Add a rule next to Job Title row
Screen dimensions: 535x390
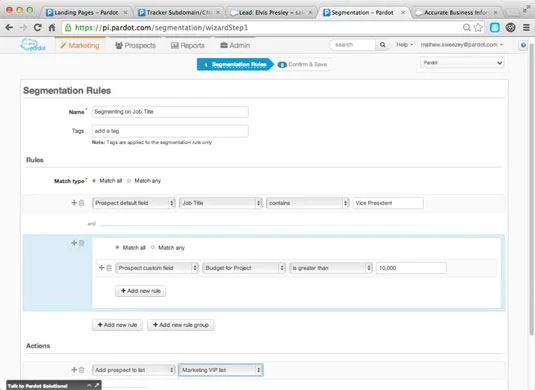[x=74, y=203]
